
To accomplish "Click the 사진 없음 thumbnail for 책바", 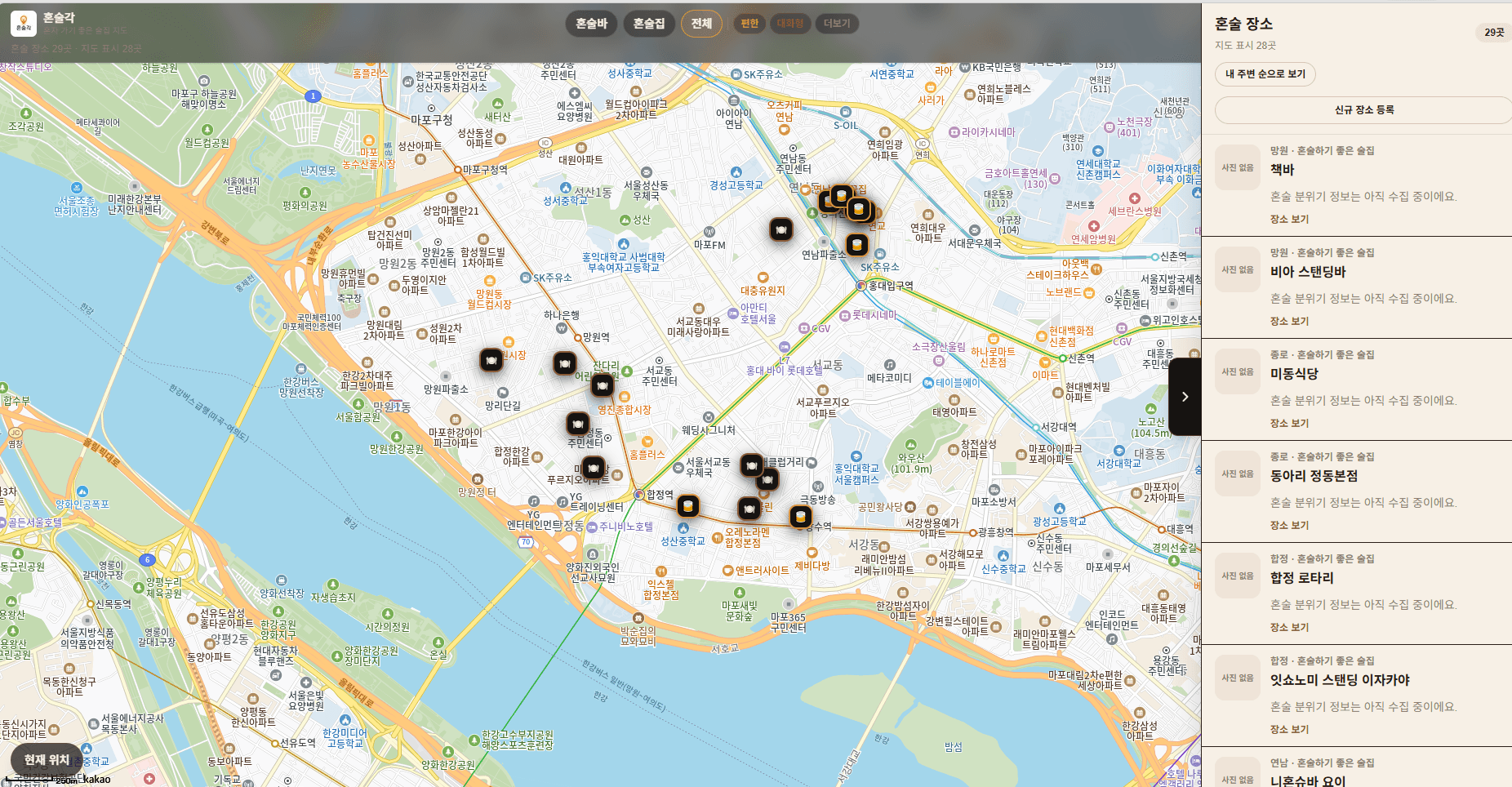I will coord(1238,167).
